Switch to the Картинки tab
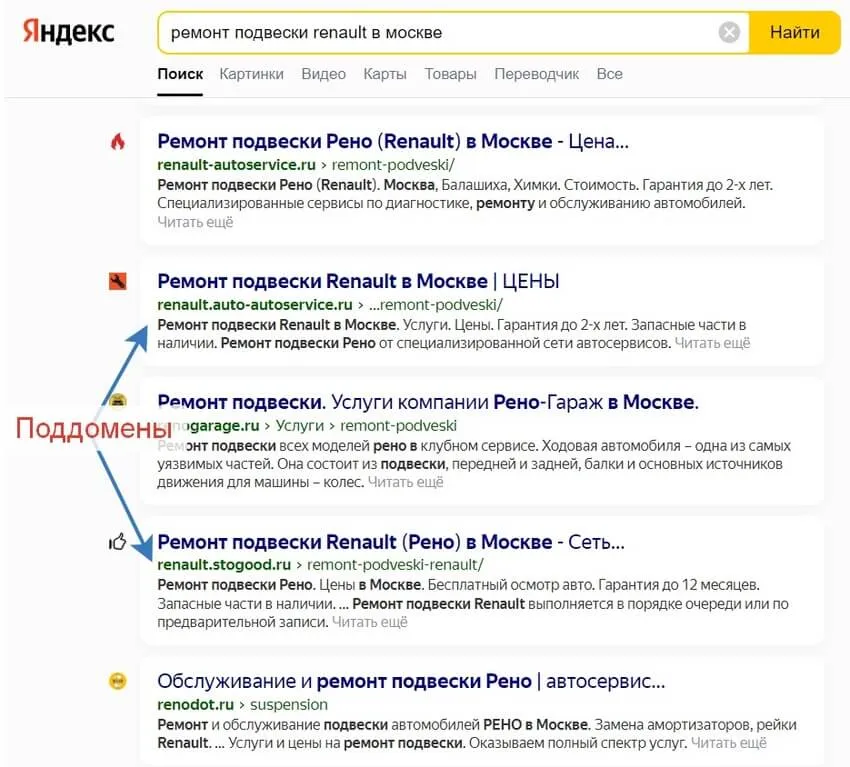The height and width of the screenshot is (767, 850). (x=251, y=73)
